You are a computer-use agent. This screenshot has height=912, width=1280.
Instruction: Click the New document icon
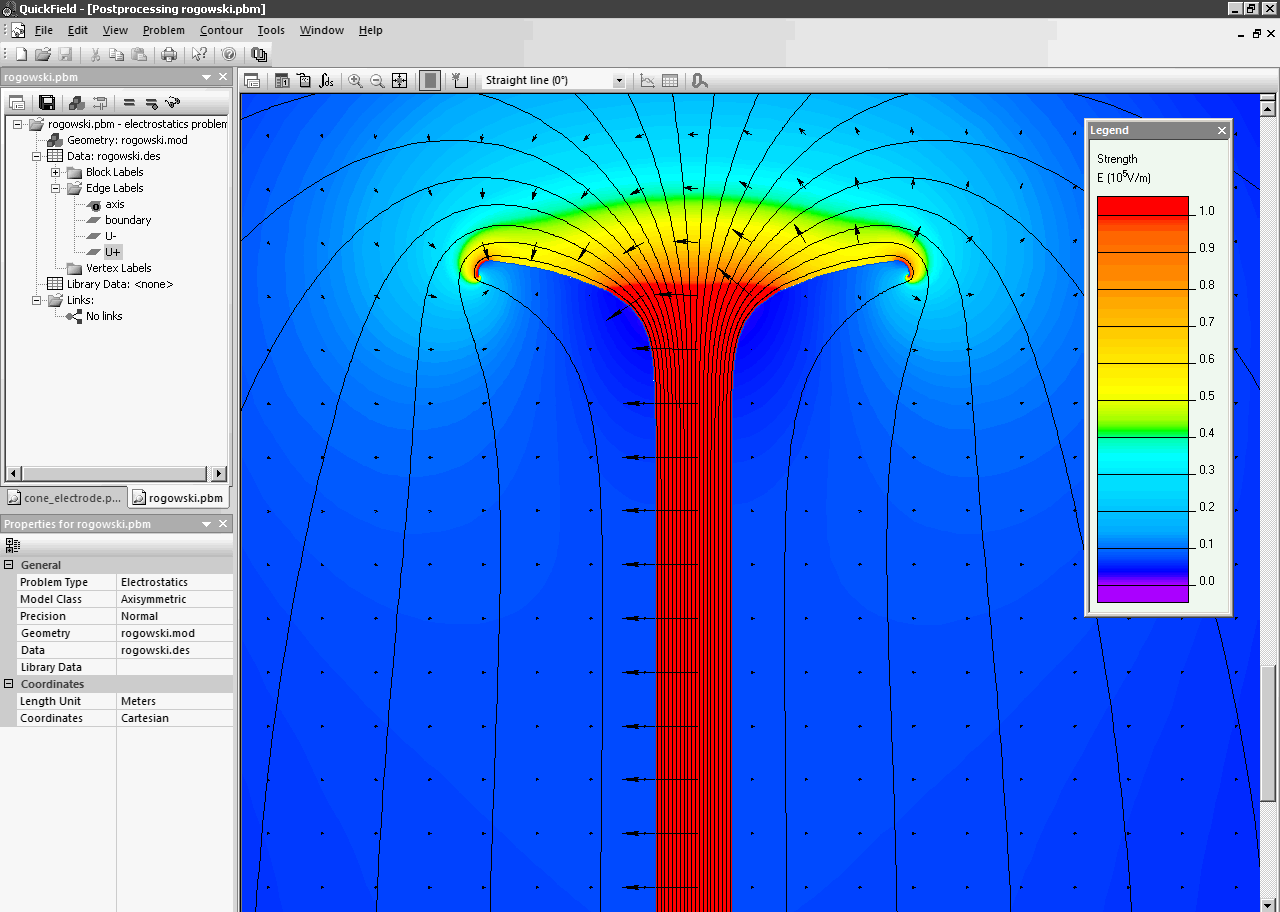[21, 54]
